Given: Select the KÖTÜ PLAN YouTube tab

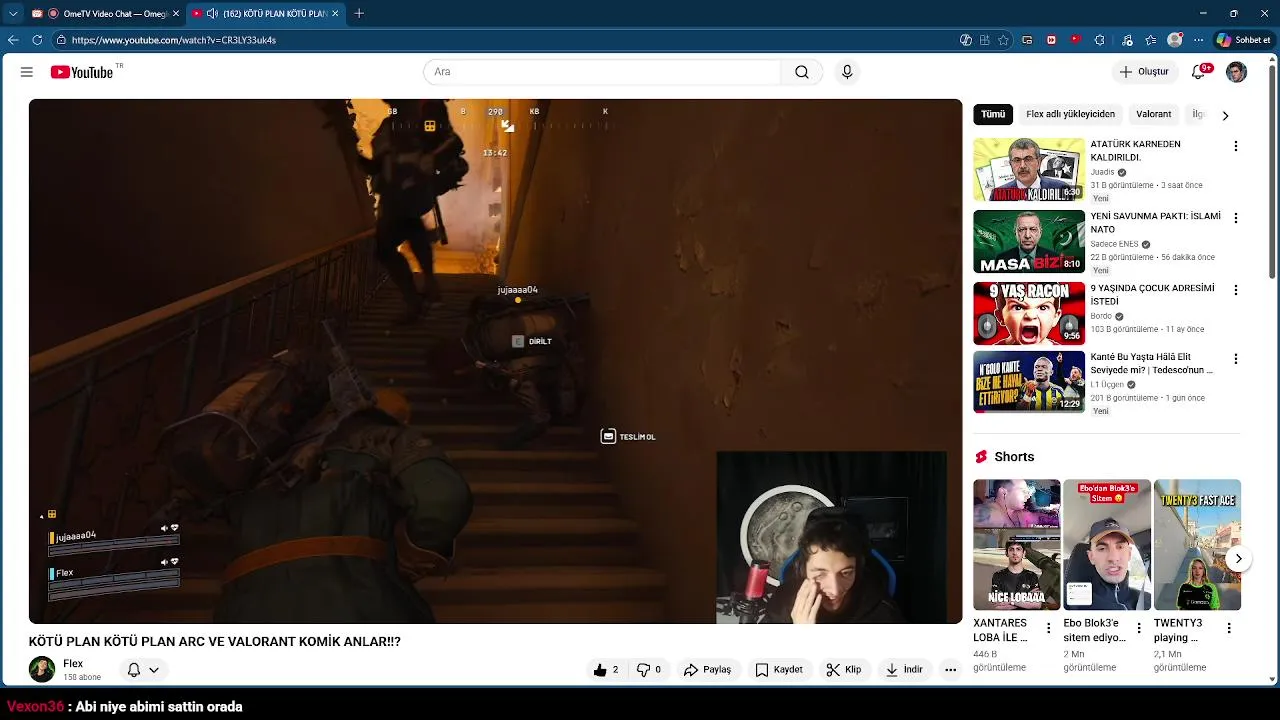Looking at the screenshot, I should [x=266, y=14].
